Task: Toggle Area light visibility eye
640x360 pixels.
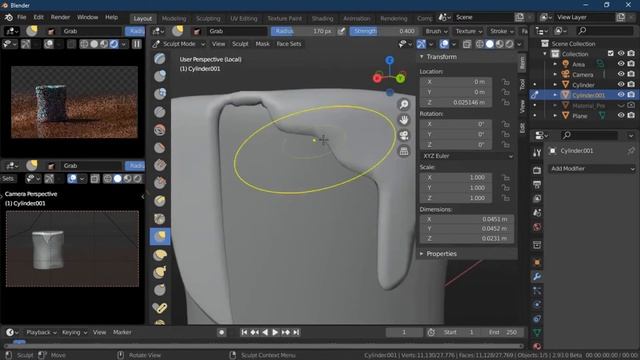Action: pos(621,64)
